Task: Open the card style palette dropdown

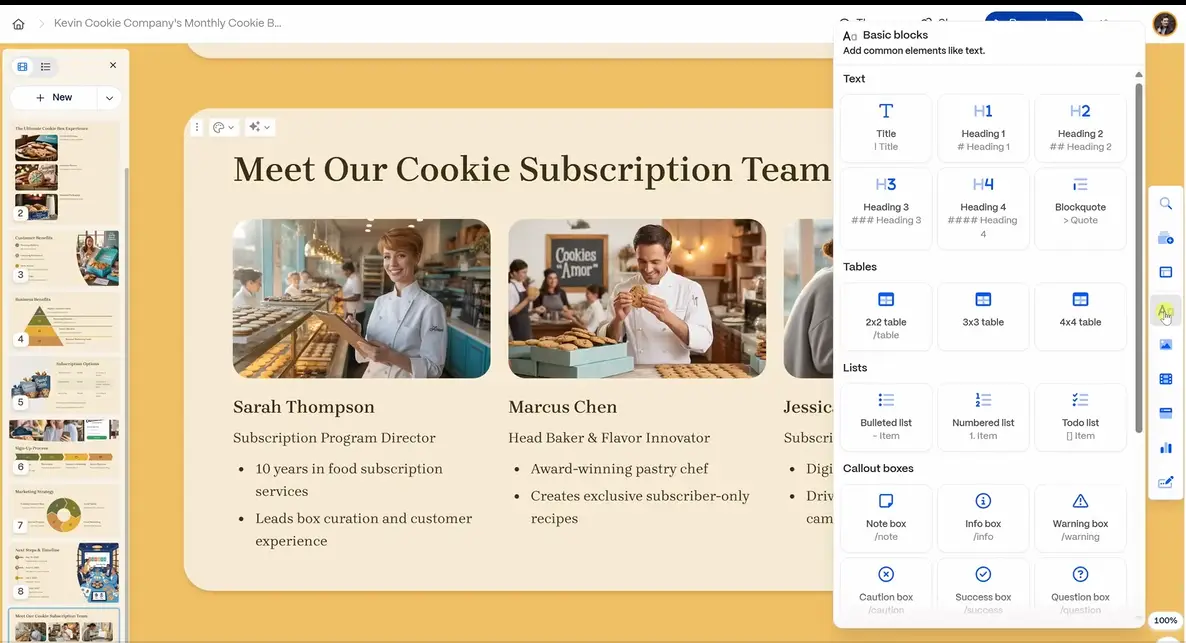Action: [x=223, y=127]
